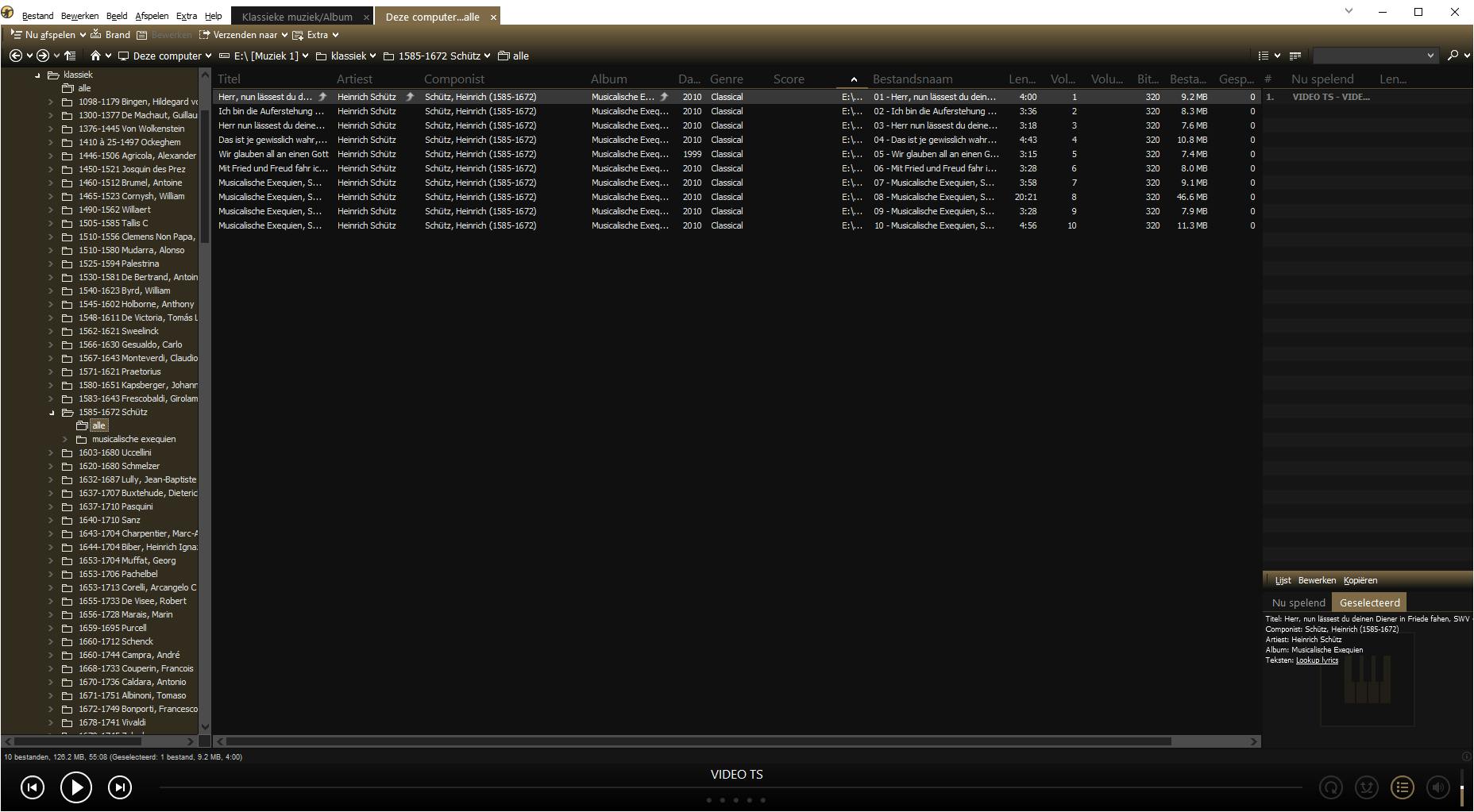Click the Verzenden naar toolbar icon
1474x812 pixels.
click(204, 35)
